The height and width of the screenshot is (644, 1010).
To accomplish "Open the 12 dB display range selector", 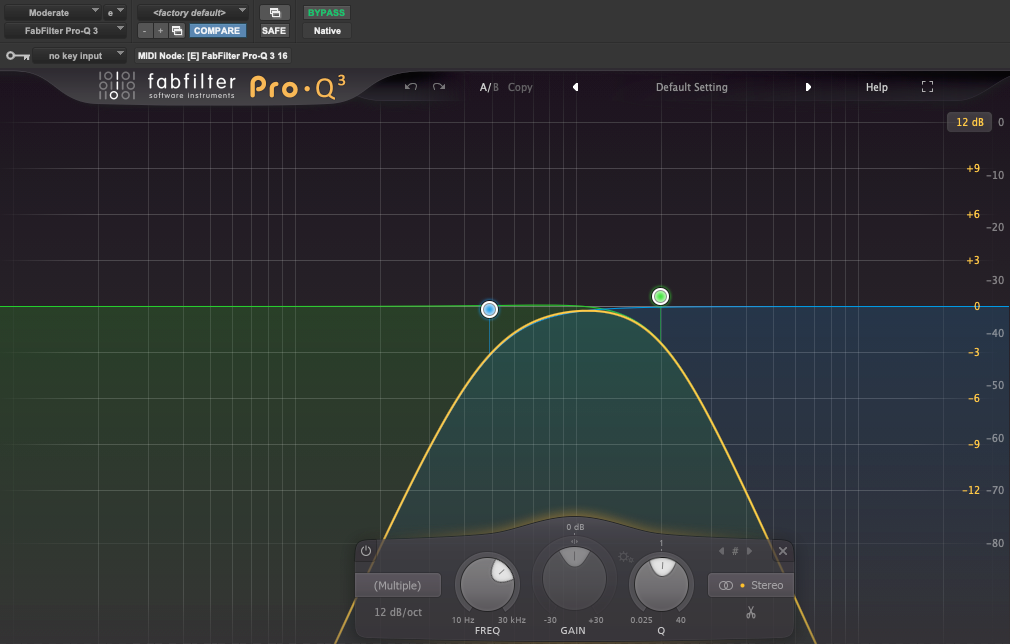I will click(x=969, y=122).
